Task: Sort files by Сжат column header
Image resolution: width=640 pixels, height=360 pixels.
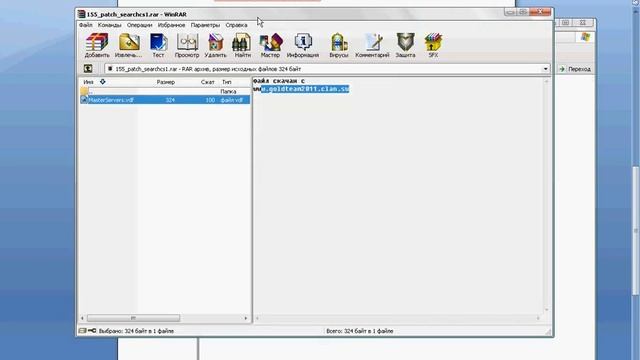Action: coord(207,82)
